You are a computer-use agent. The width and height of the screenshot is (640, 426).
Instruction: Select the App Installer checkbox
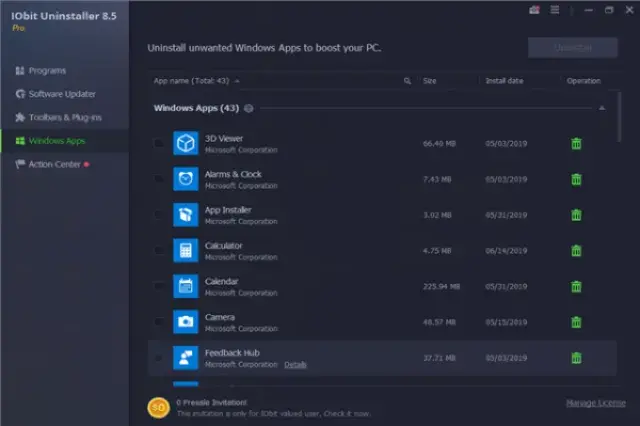158,215
